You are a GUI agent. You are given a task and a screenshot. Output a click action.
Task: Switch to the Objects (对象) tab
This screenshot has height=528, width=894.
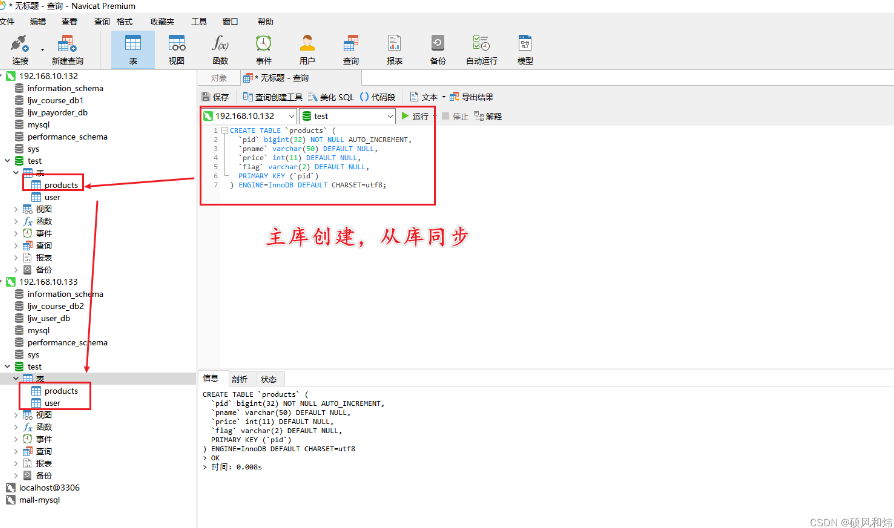click(x=219, y=78)
